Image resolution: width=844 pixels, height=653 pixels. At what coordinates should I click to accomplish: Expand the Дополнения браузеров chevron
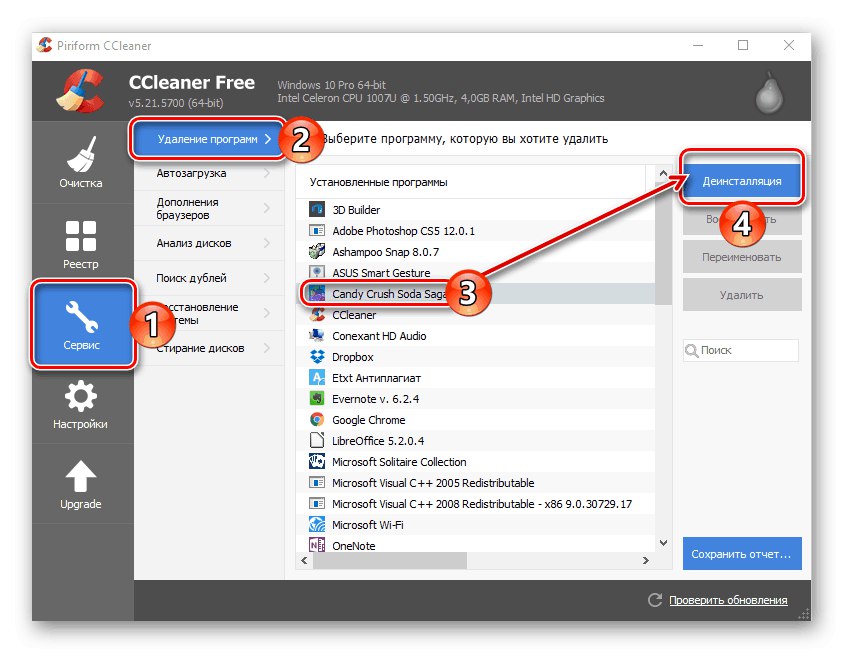(x=267, y=208)
